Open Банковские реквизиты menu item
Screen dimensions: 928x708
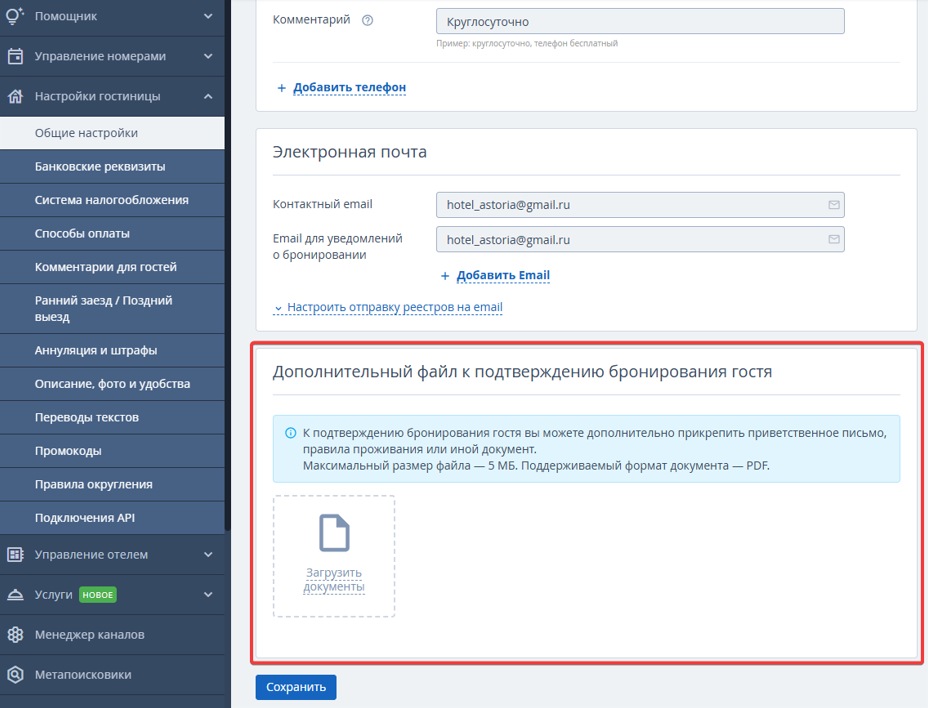[x=112, y=167]
